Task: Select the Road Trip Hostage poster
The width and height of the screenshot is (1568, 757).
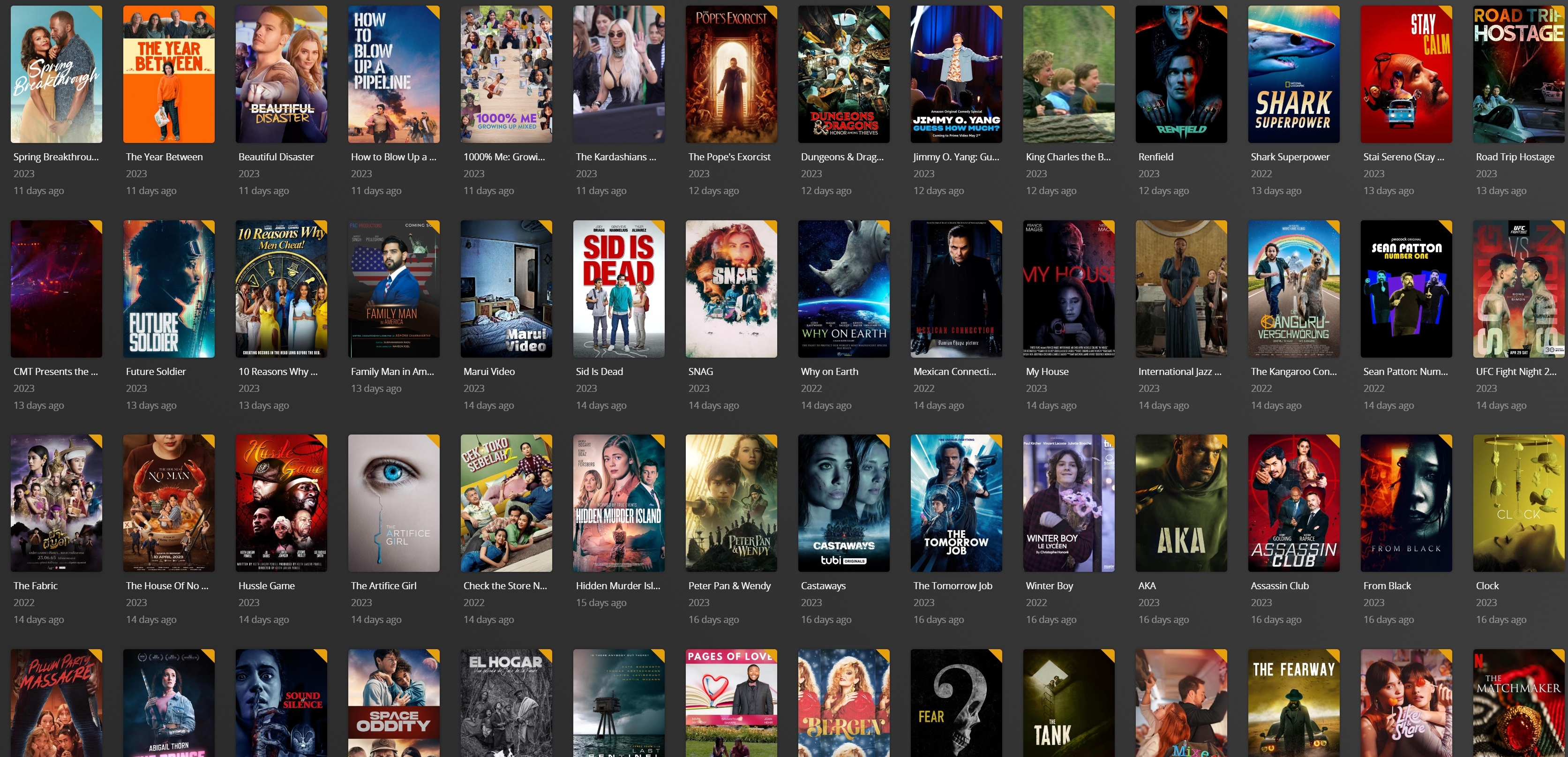Action: (x=1519, y=74)
